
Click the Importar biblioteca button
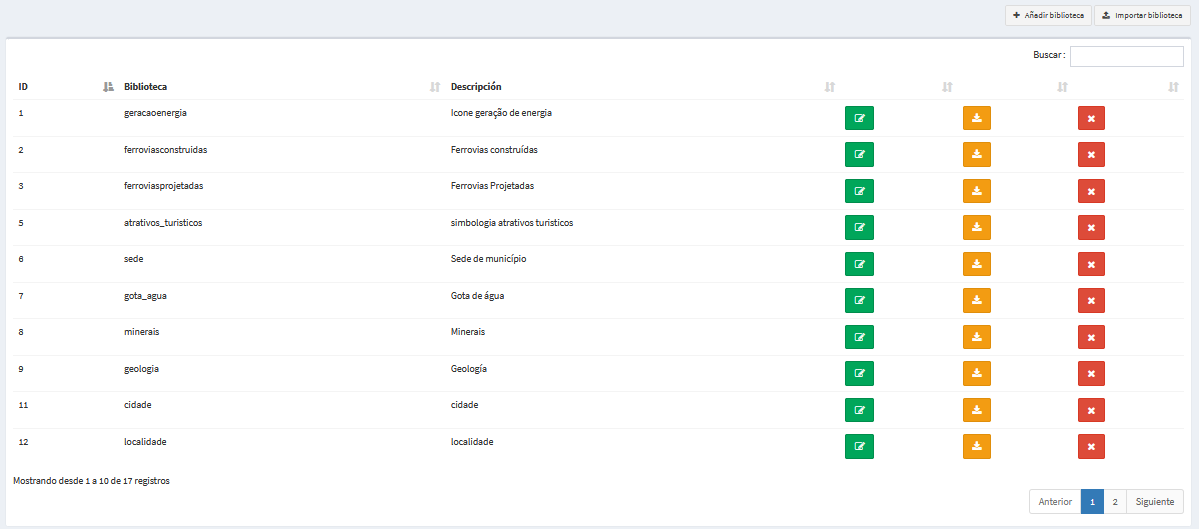coord(1142,15)
